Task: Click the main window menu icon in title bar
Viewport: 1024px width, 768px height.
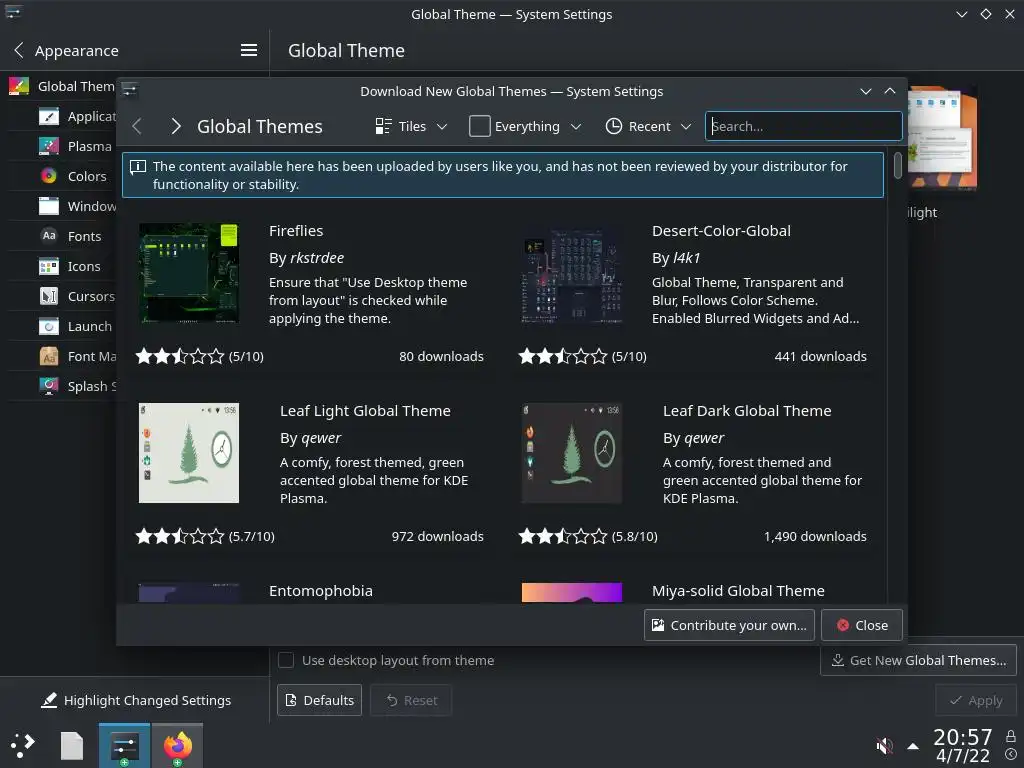Action: coord(13,12)
